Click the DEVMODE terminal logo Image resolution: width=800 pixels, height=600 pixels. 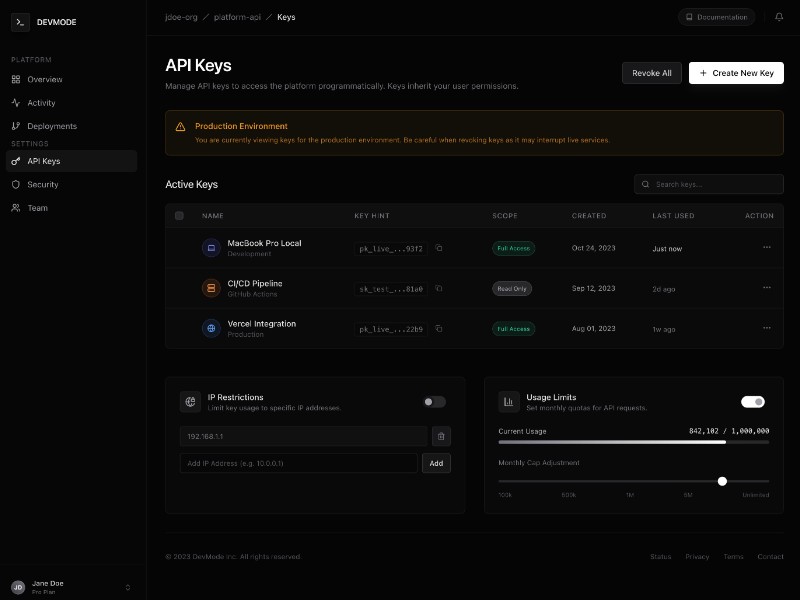(20, 21)
